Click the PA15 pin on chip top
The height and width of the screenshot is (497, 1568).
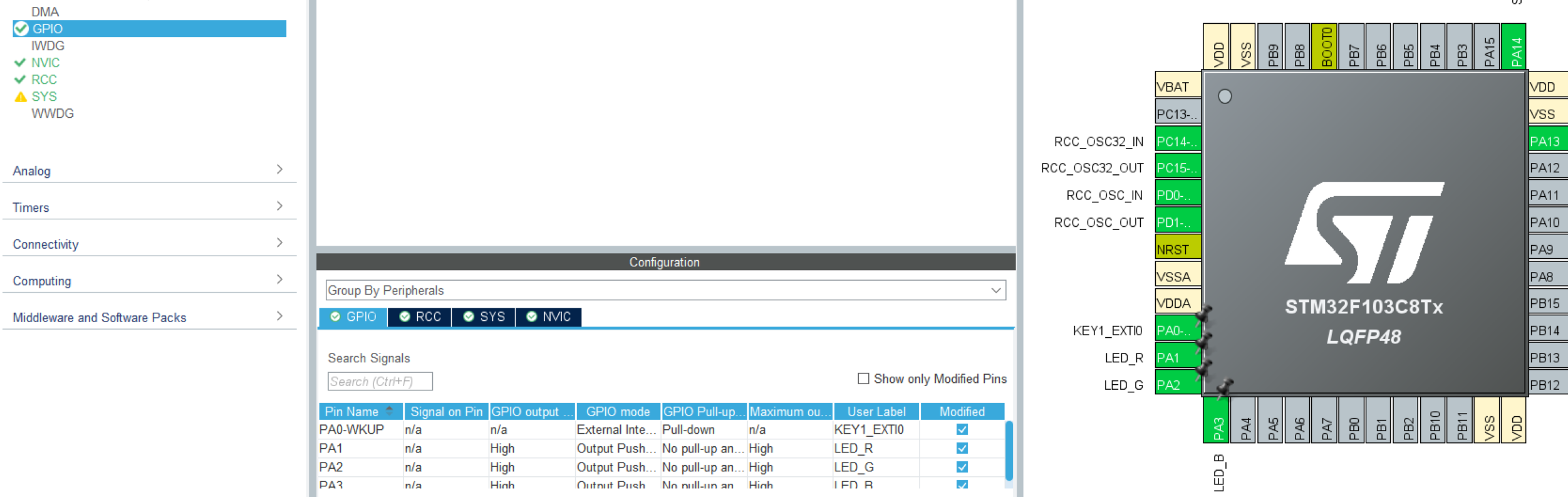click(1488, 46)
